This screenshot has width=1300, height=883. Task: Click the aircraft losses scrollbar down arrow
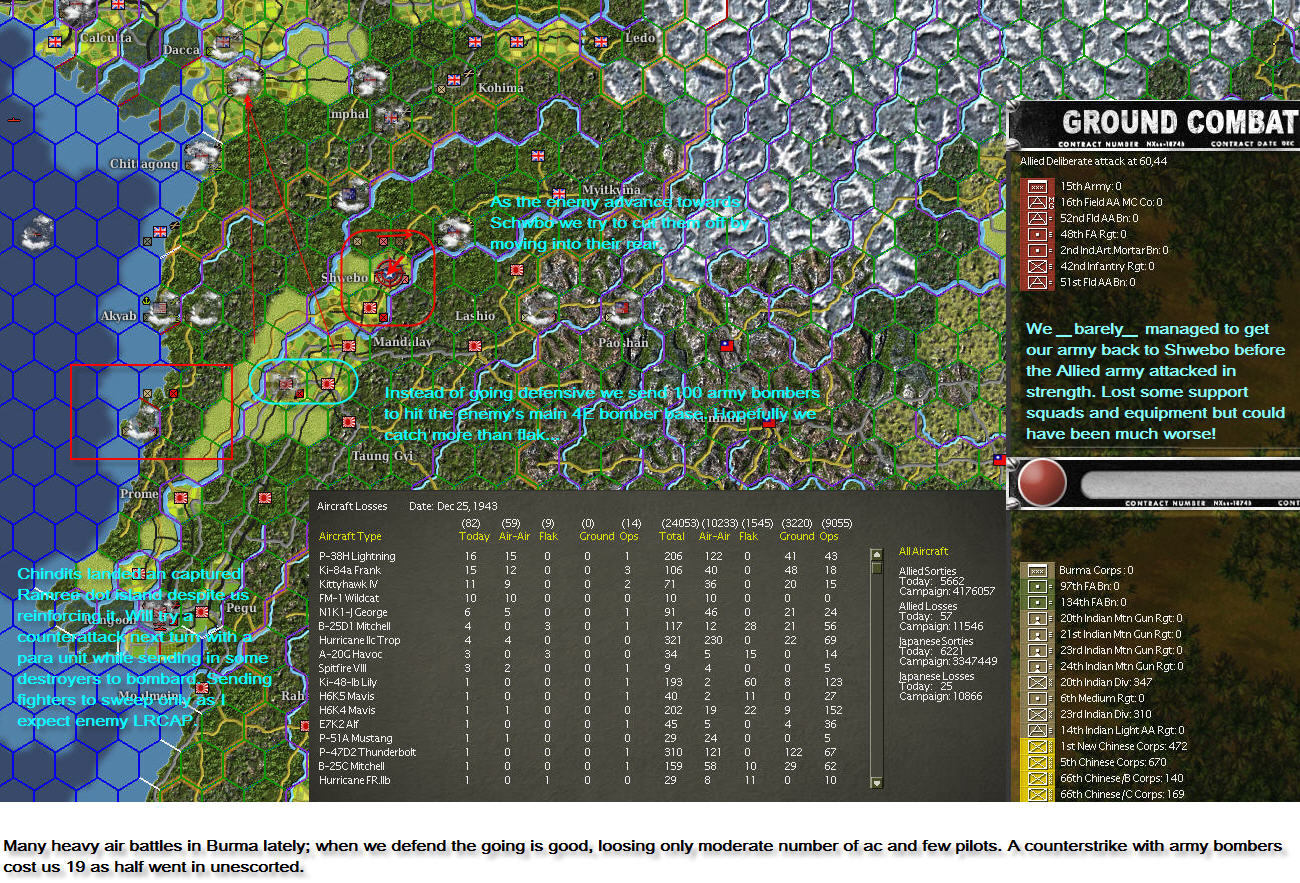pos(877,783)
